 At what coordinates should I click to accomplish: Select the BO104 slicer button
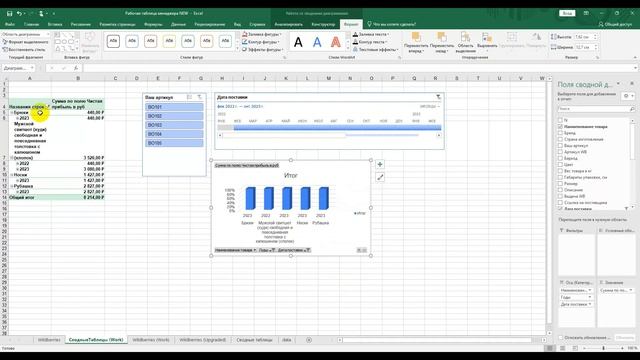coord(174,134)
